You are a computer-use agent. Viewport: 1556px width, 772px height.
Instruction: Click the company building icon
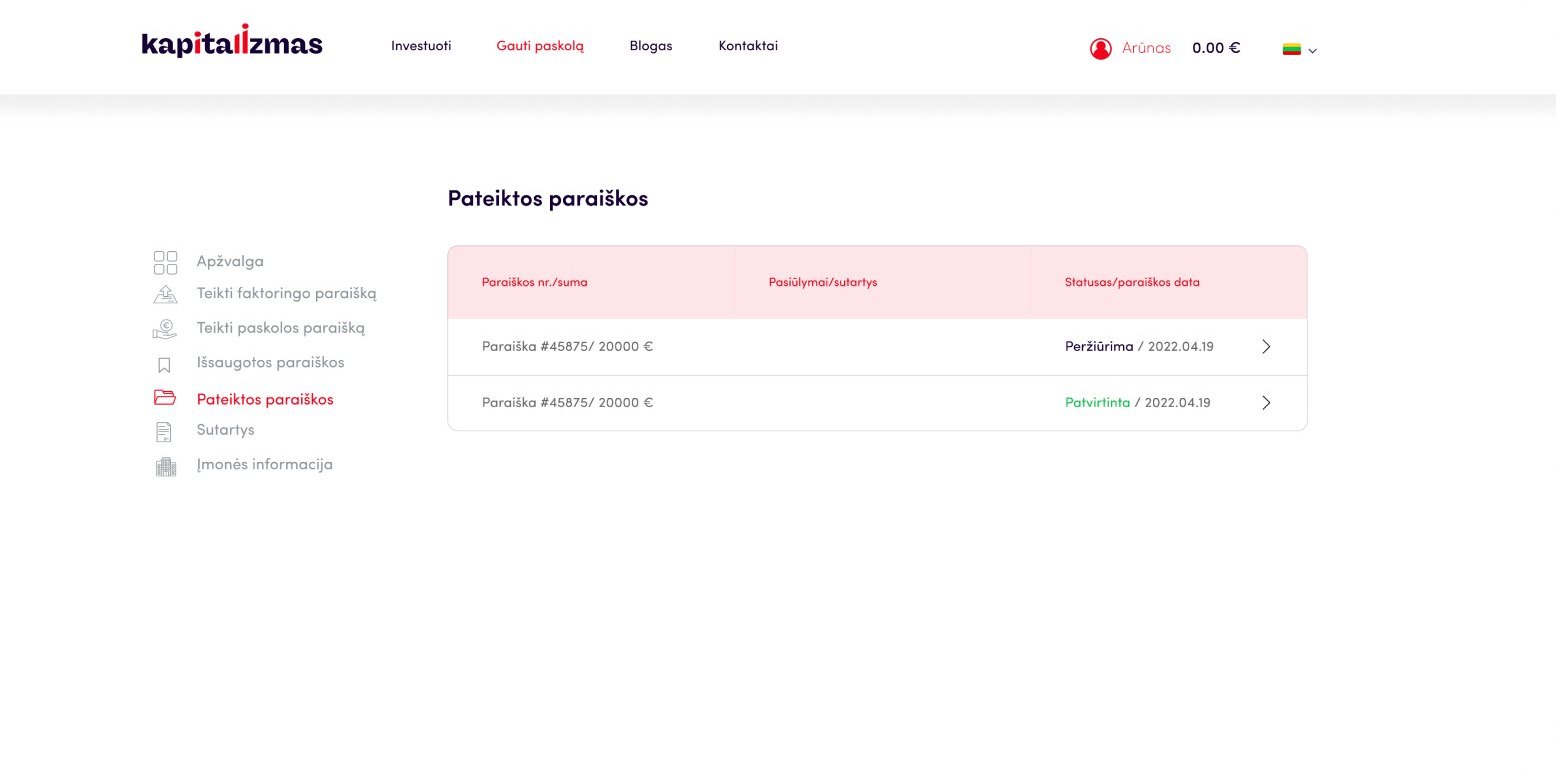coord(165,466)
